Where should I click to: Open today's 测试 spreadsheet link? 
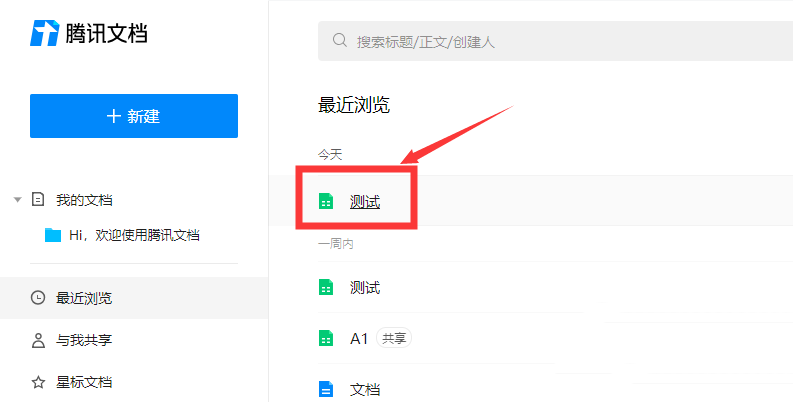click(x=365, y=202)
